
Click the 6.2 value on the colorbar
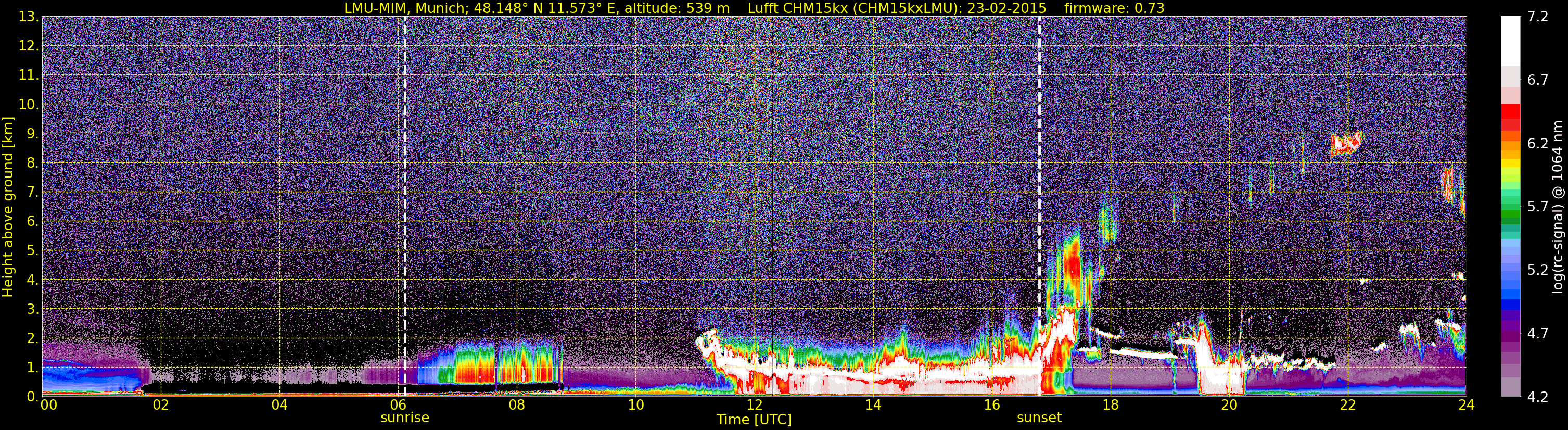click(x=1538, y=144)
